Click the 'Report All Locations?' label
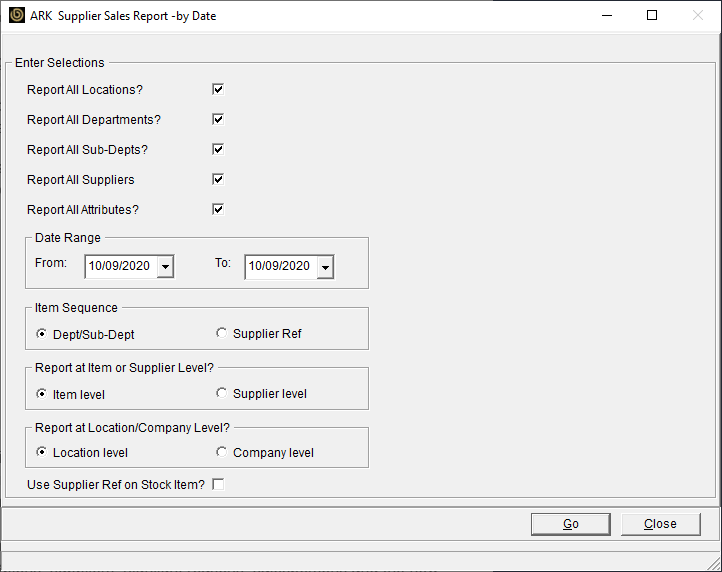The width and height of the screenshot is (722, 572). (85, 90)
